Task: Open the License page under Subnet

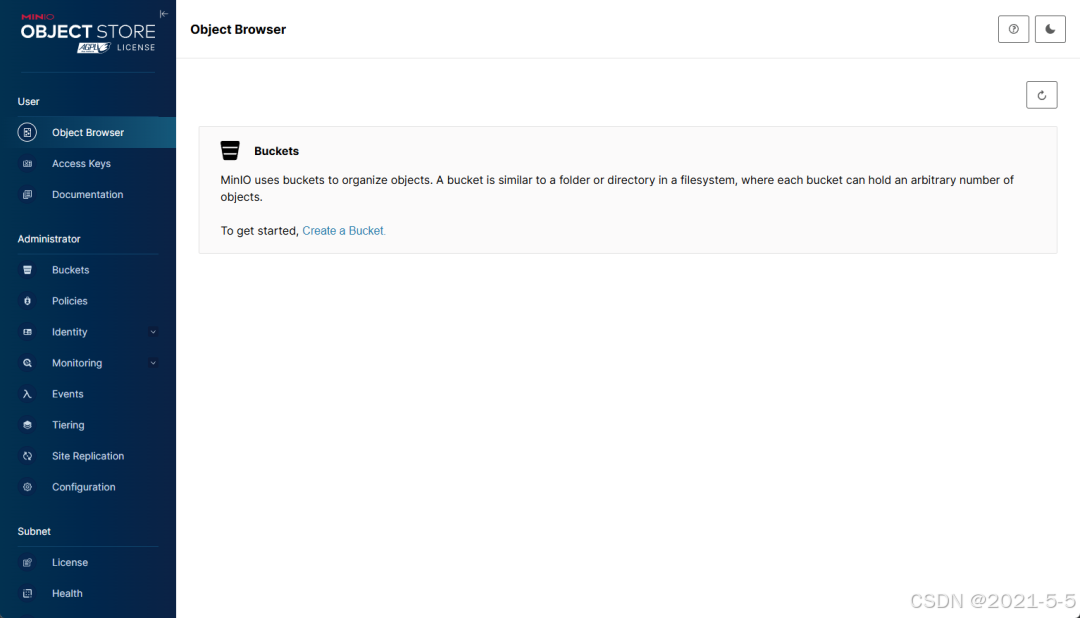Action: pos(68,562)
